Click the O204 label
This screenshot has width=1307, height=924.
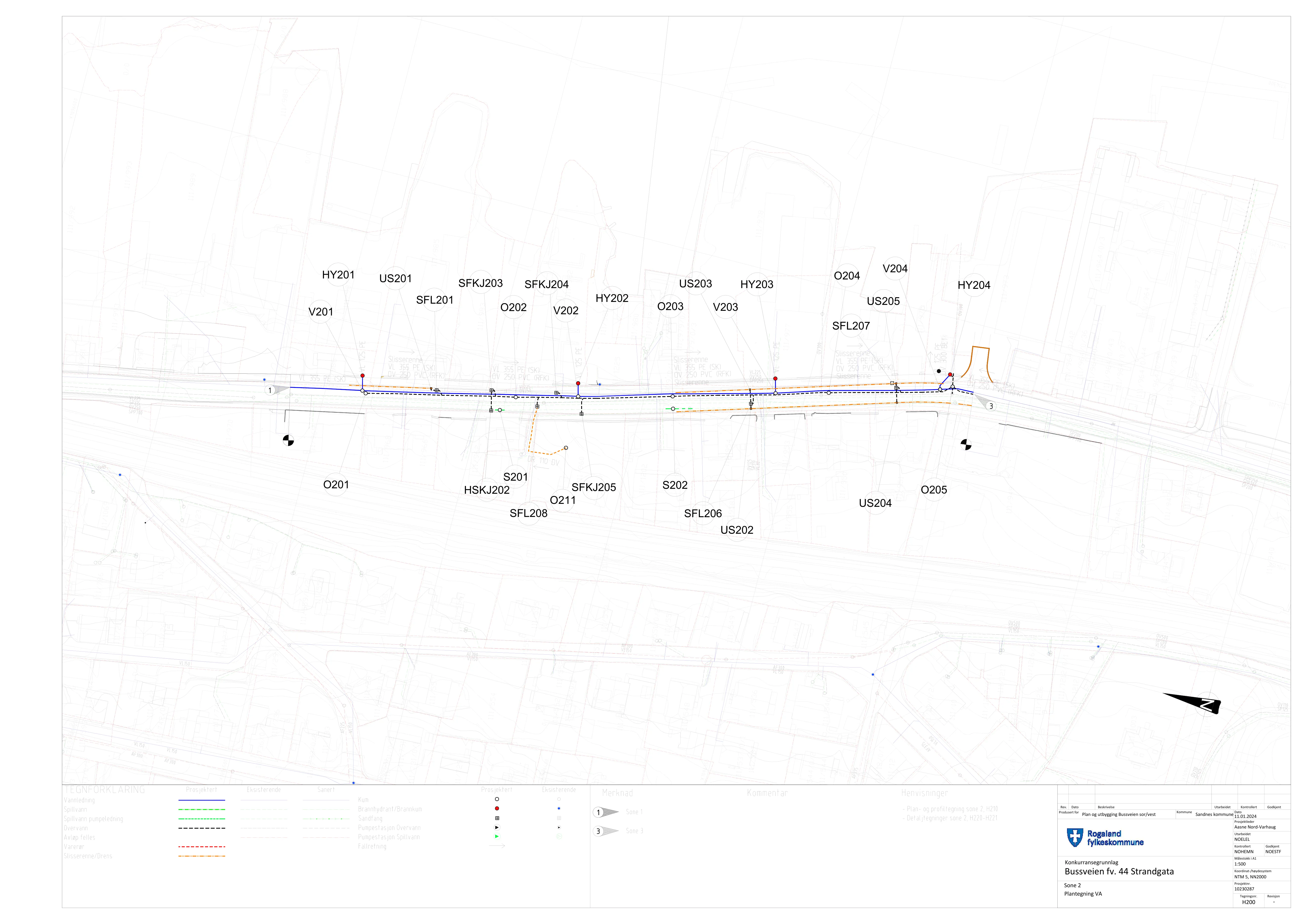tap(847, 276)
